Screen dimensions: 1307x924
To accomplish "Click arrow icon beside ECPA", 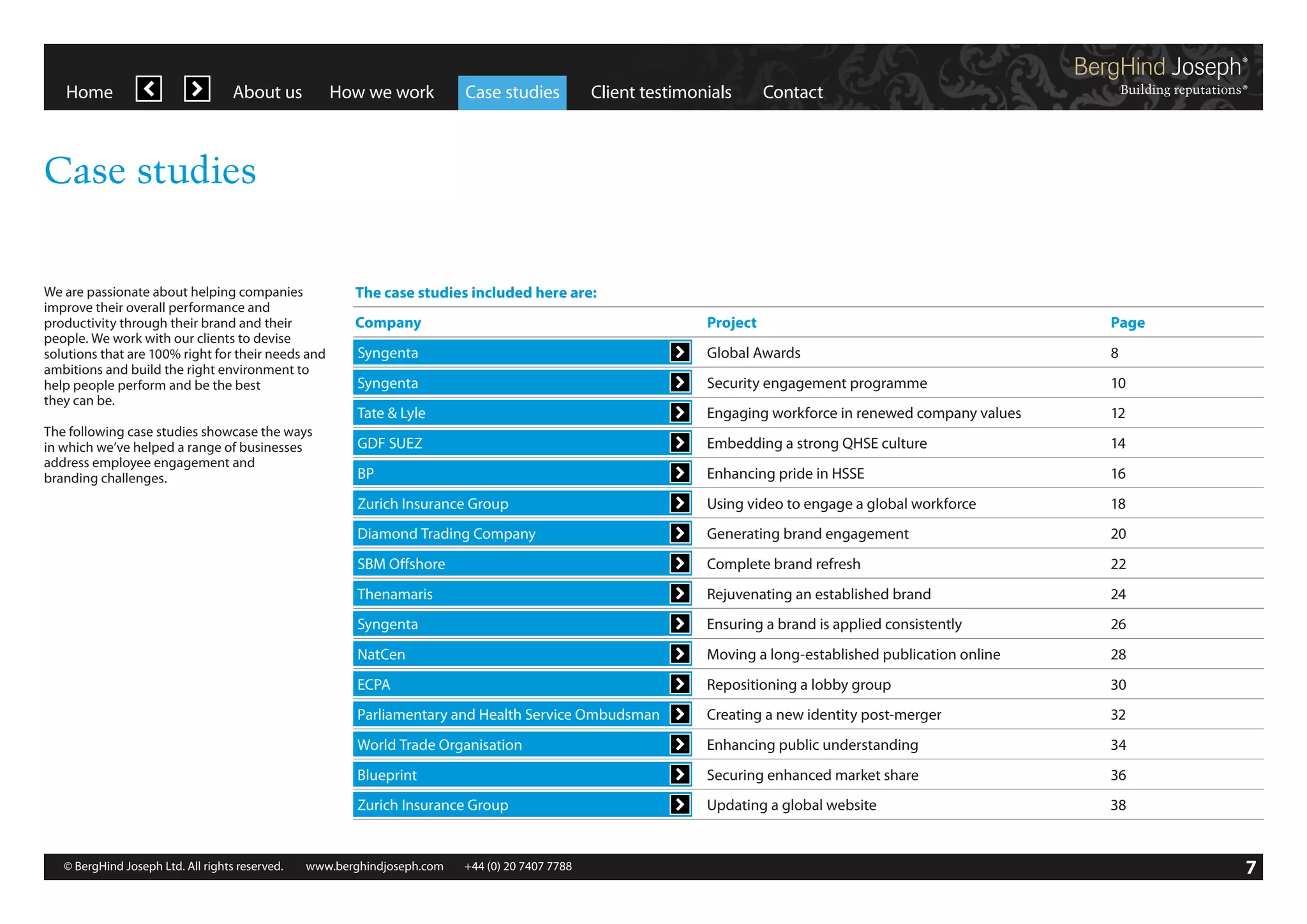I will (680, 684).
